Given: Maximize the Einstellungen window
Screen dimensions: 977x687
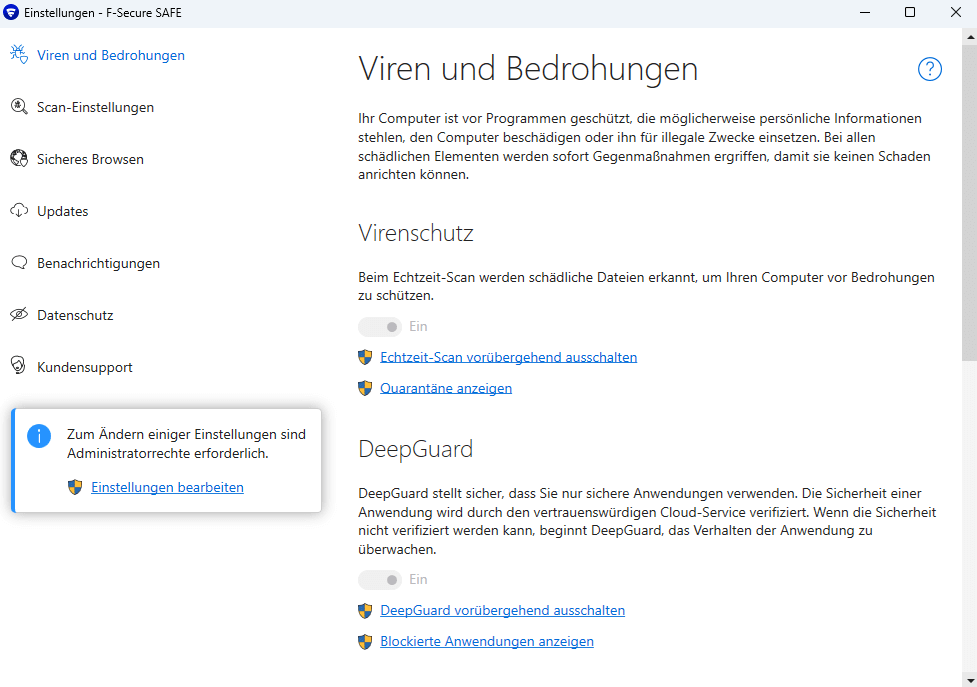Looking at the screenshot, I should click(910, 12).
